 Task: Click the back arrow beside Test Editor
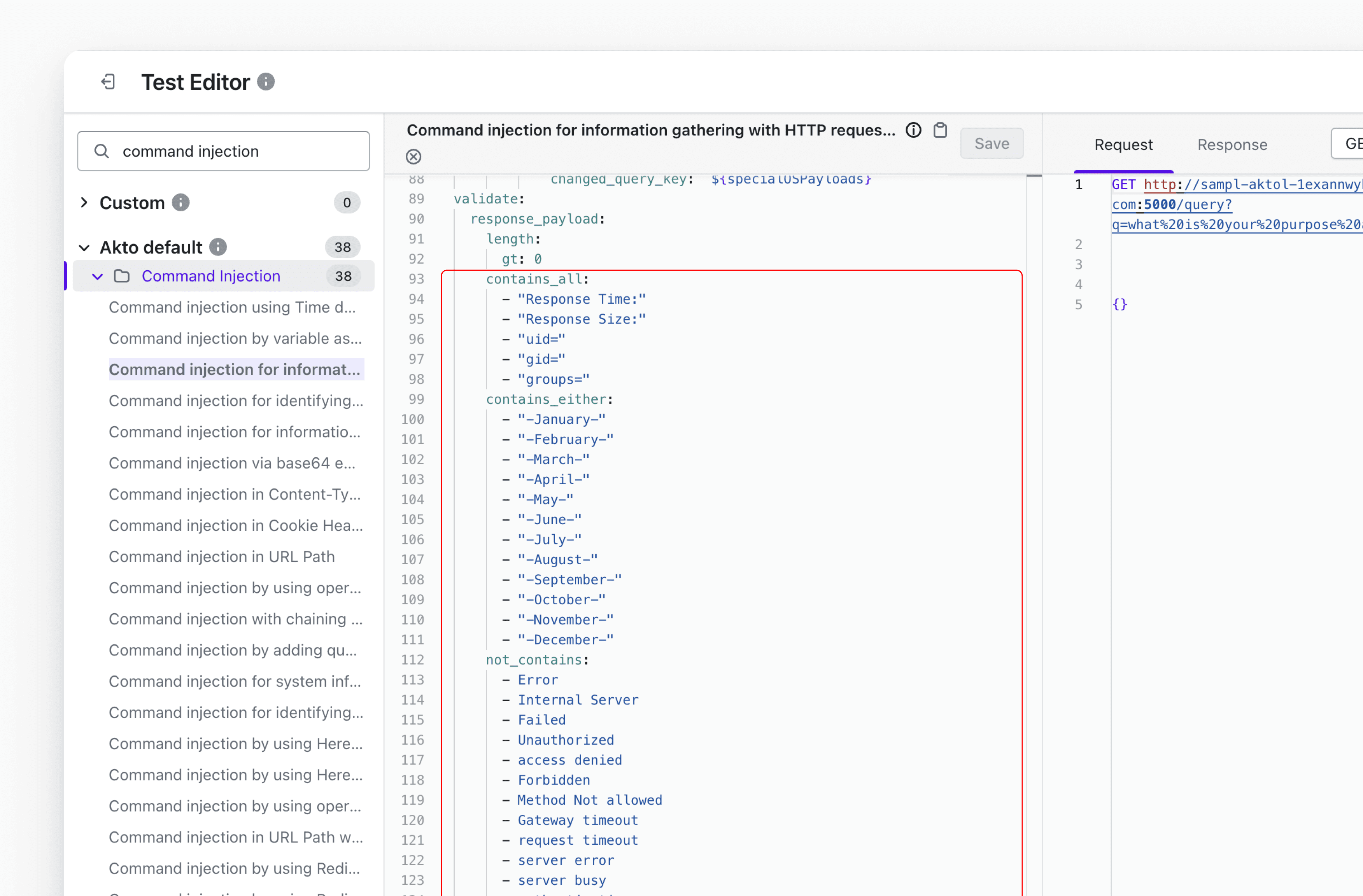(x=108, y=82)
